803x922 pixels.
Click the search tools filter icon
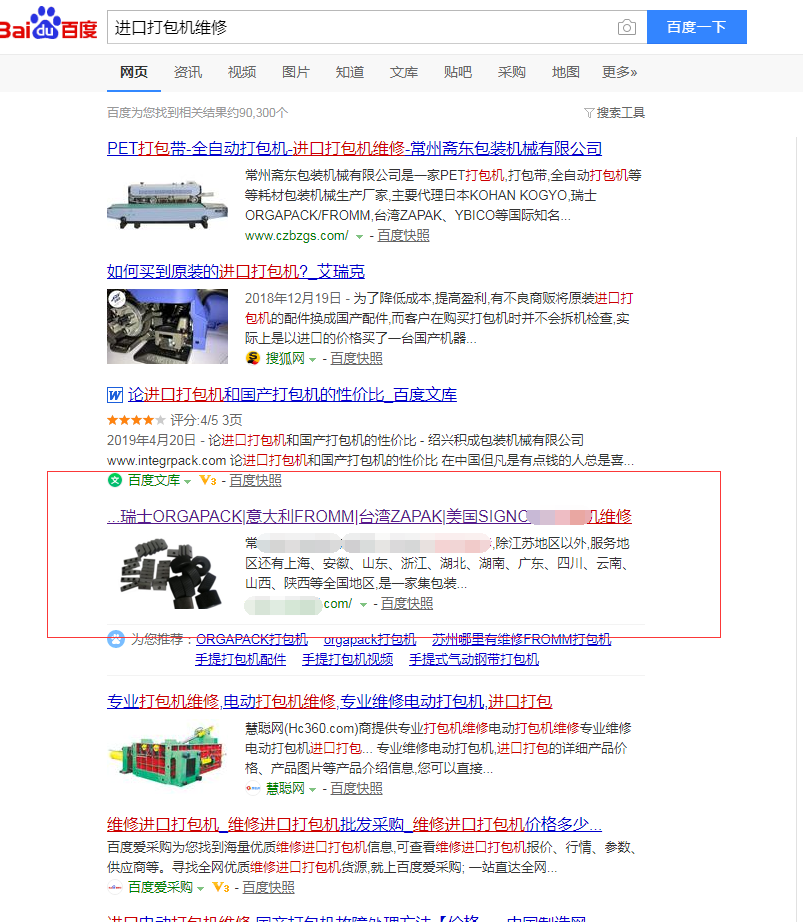[589, 113]
